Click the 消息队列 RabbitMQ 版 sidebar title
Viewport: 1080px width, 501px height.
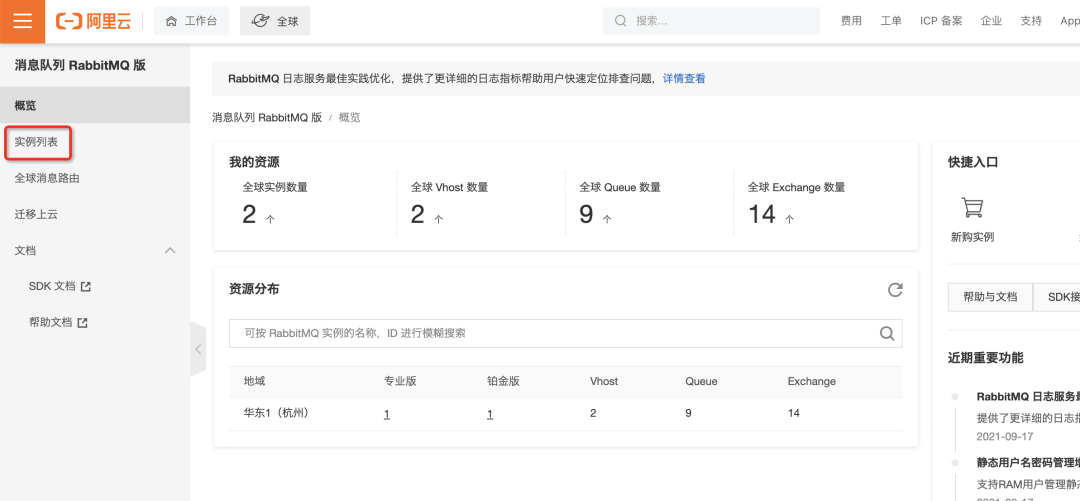point(80,65)
